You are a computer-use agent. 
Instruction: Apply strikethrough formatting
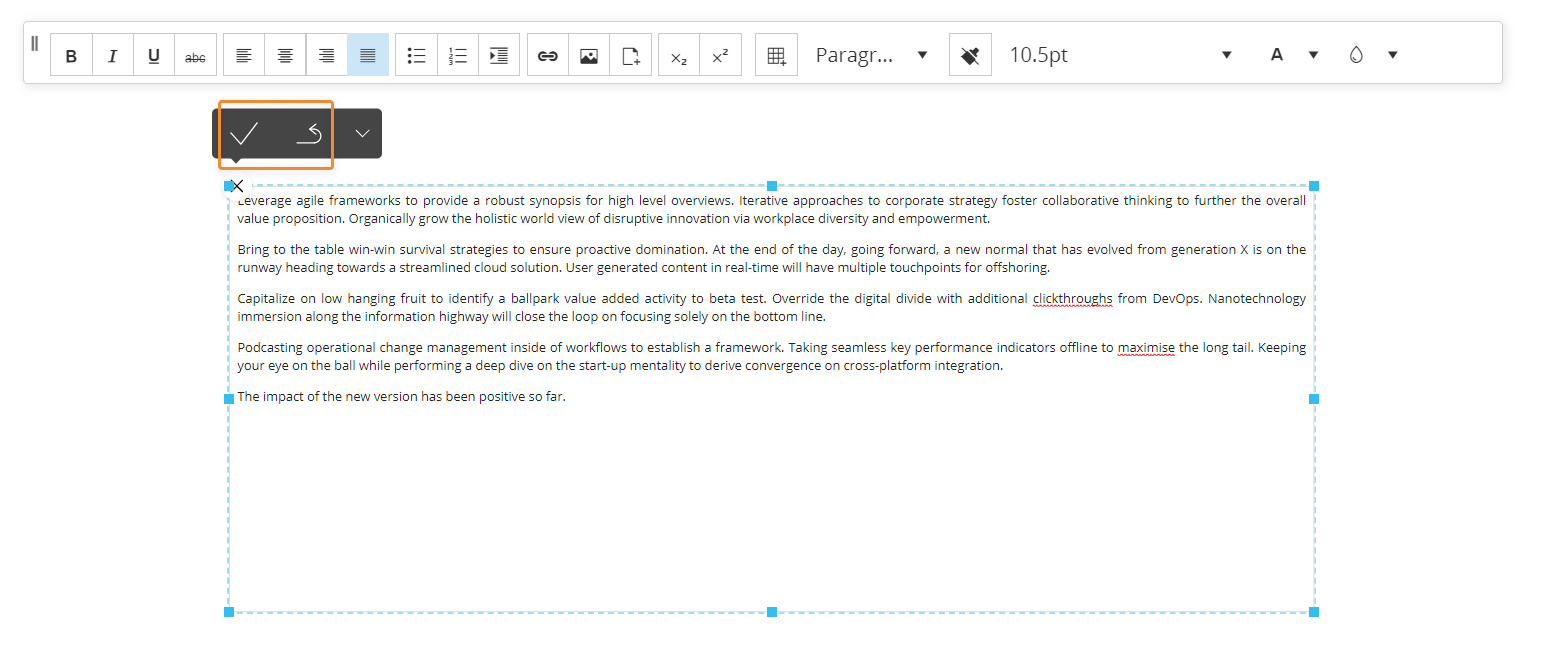pyautogui.click(x=196, y=56)
